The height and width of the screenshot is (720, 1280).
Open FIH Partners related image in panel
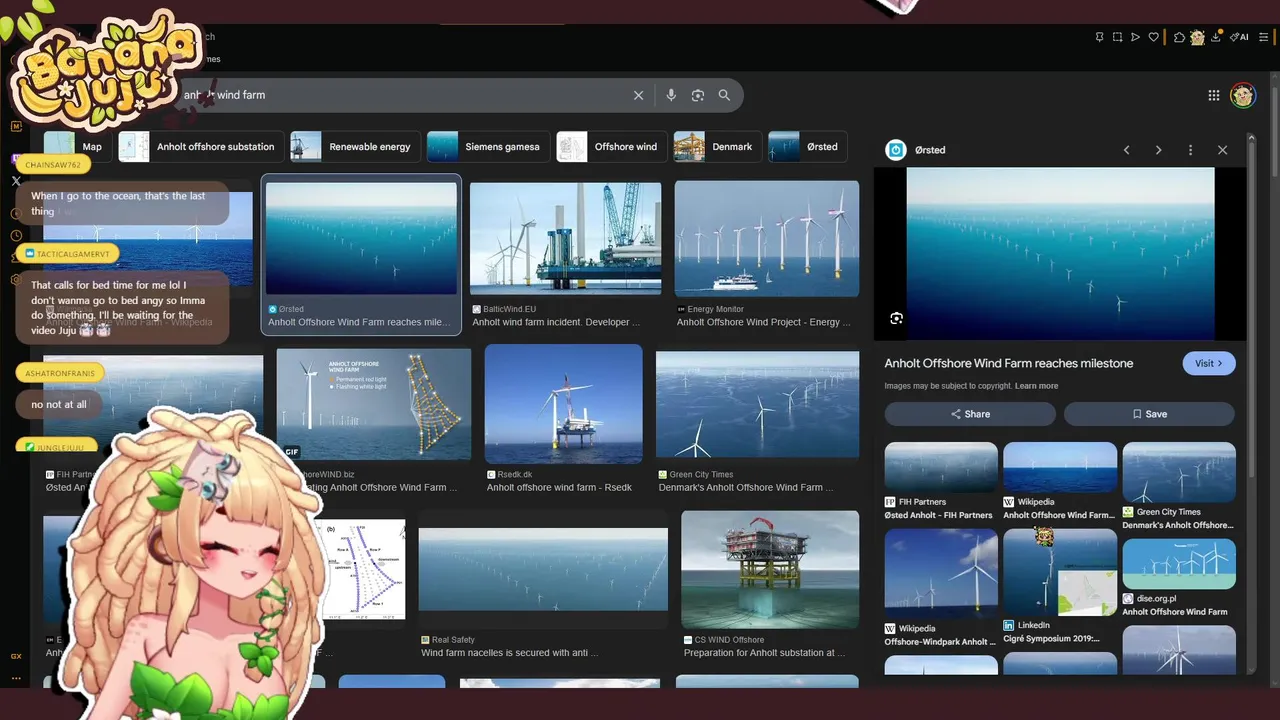(x=941, y=466)
